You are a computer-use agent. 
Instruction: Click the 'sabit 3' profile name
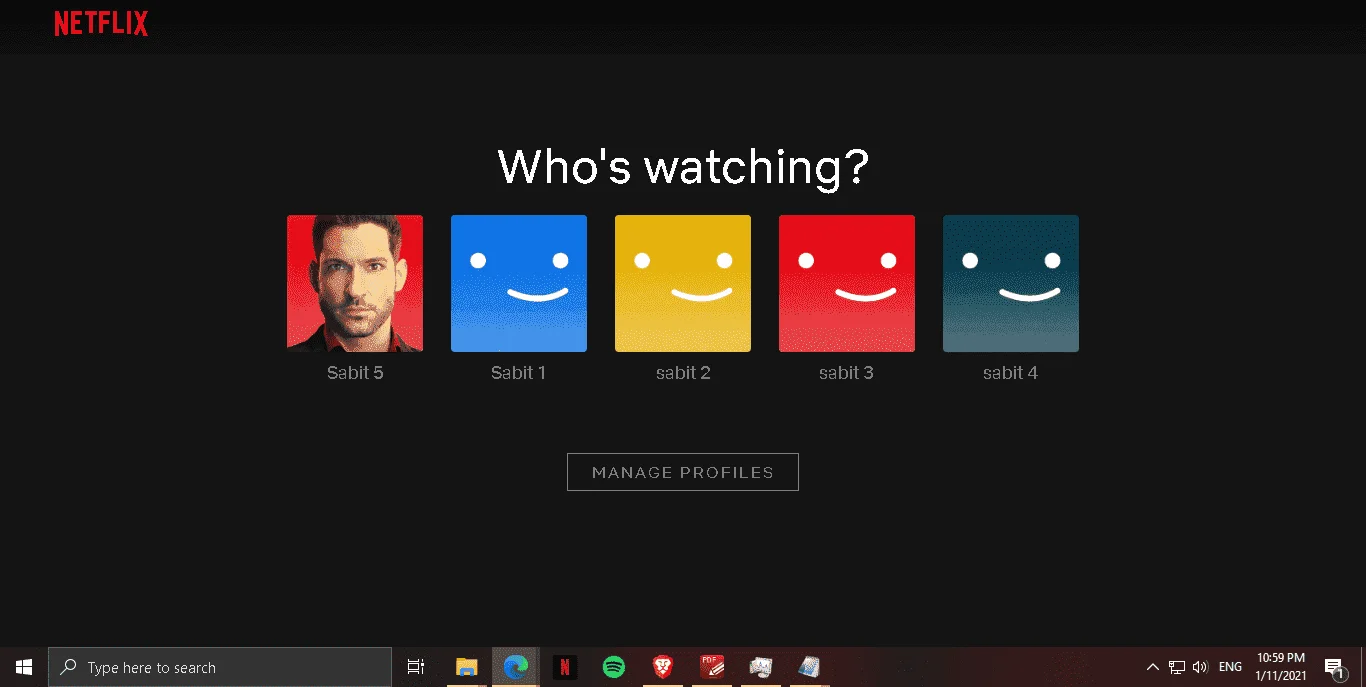click(x=846, y=373)
